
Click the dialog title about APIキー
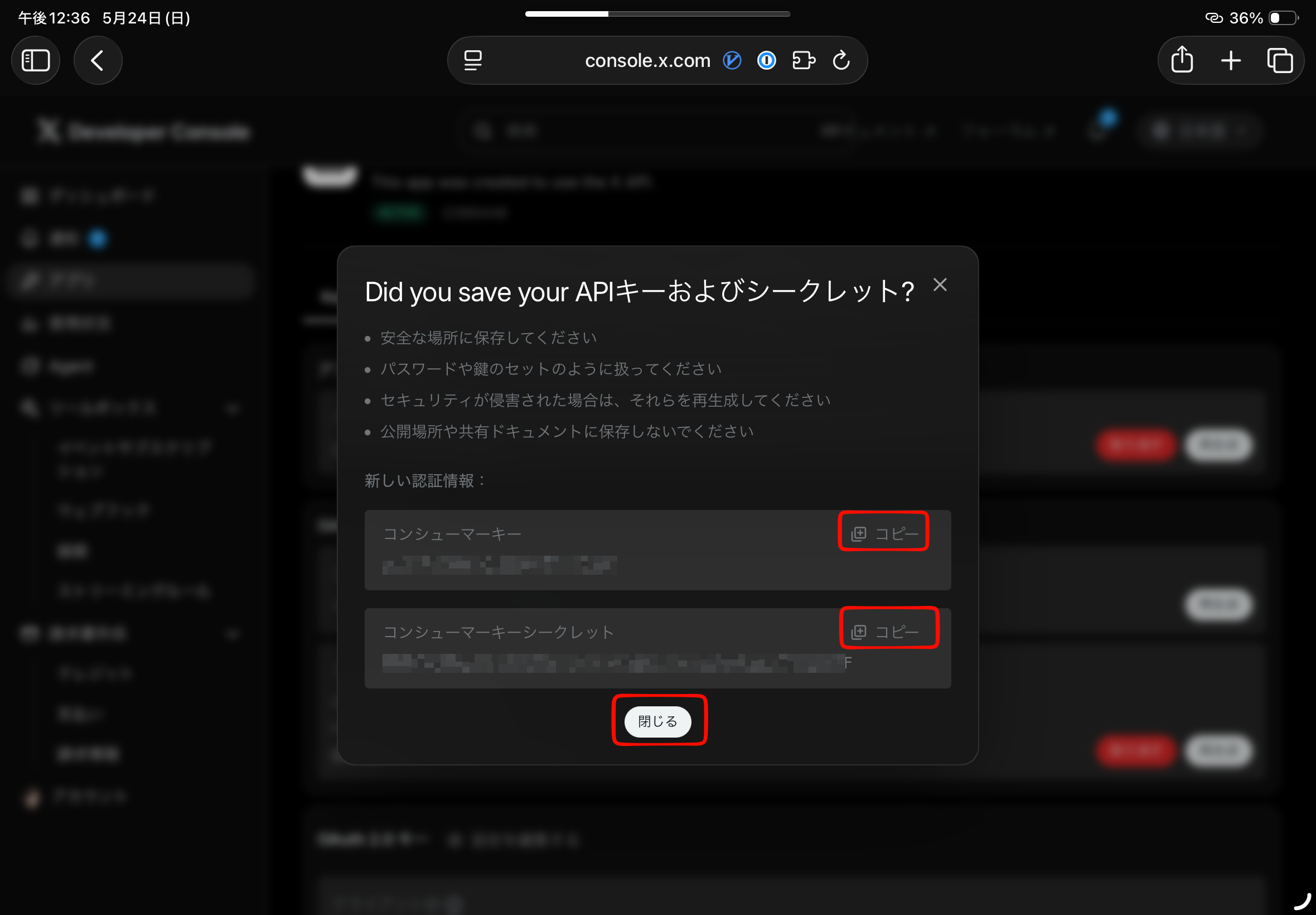pos(639,292)
